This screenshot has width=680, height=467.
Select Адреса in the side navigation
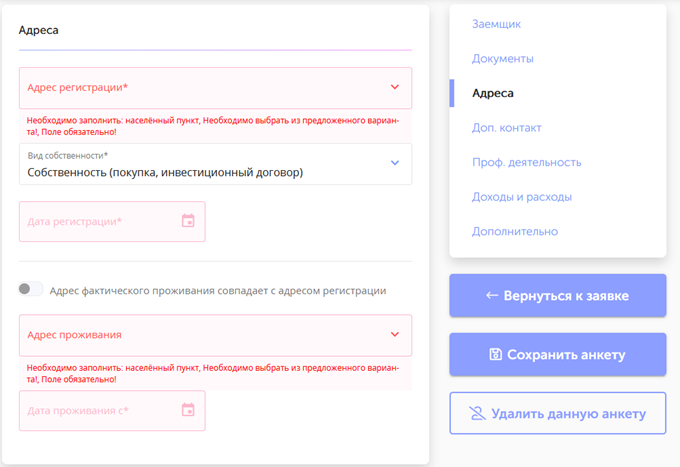click(x=492, y=93)
